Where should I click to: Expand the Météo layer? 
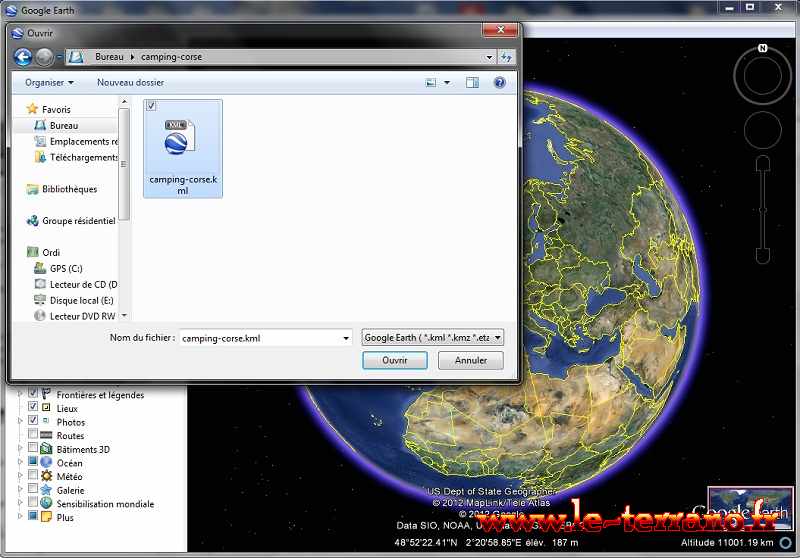click(20, 475)
